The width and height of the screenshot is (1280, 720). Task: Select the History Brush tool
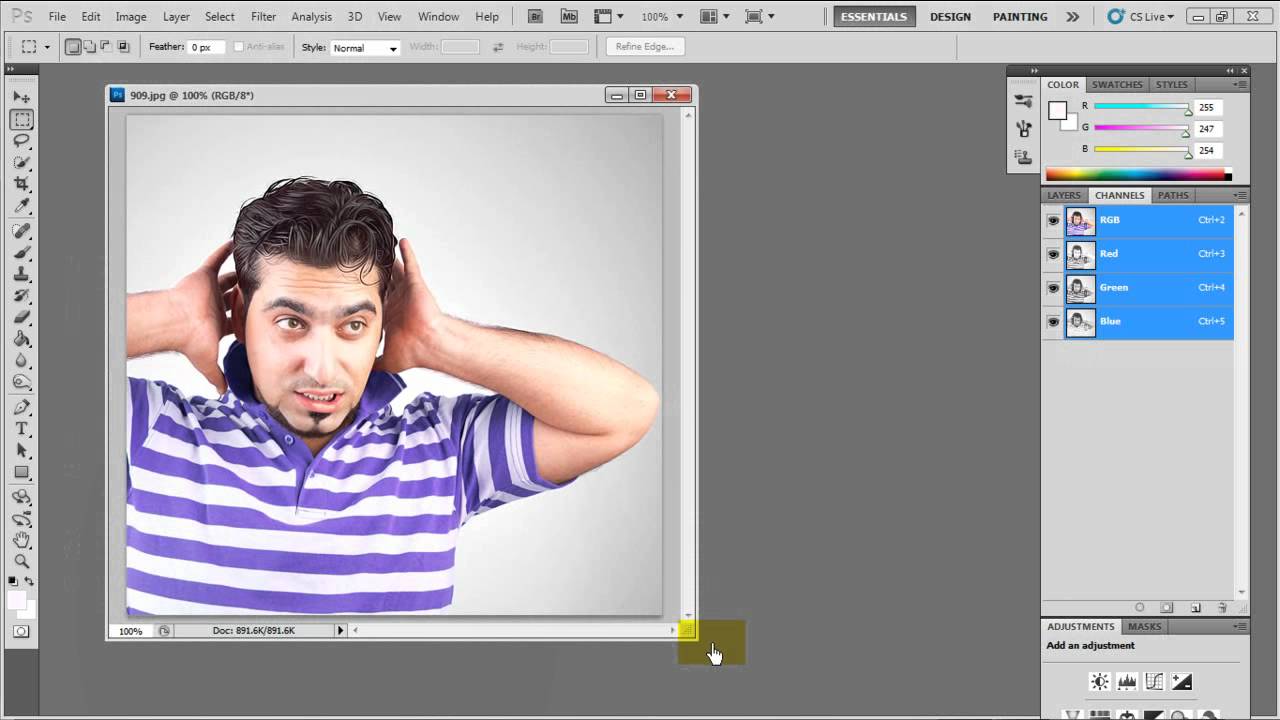21,296
